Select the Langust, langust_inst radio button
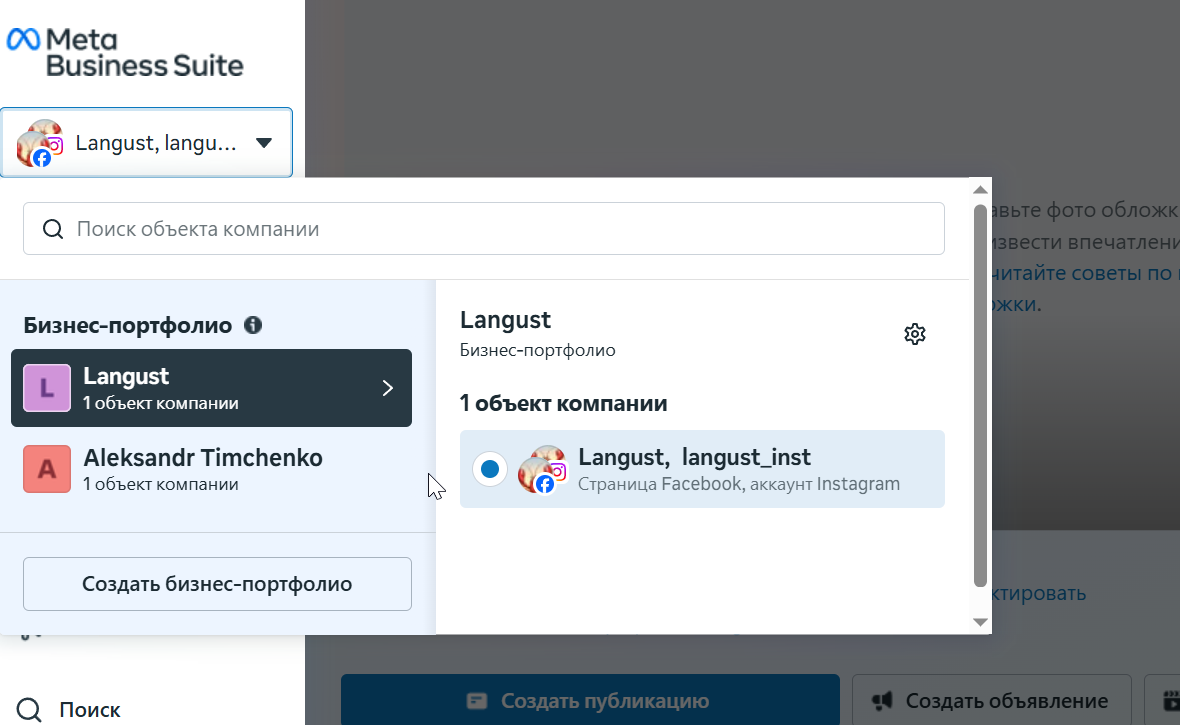1180x725 pixels. coord(490,469)
